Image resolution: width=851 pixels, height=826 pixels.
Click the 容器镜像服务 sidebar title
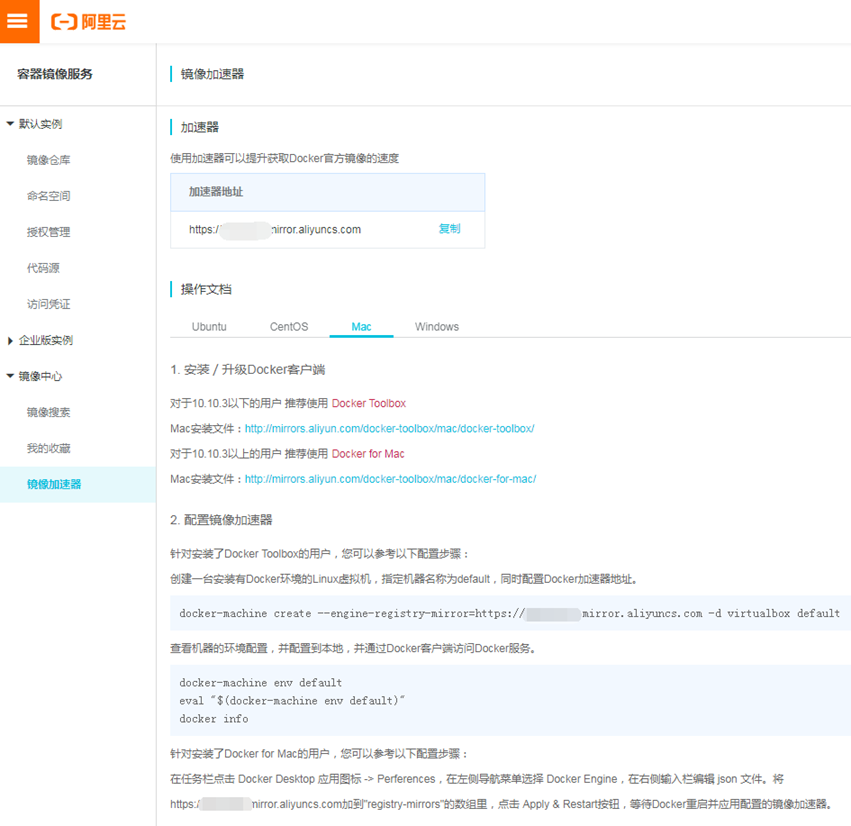[x=55, y=74]
